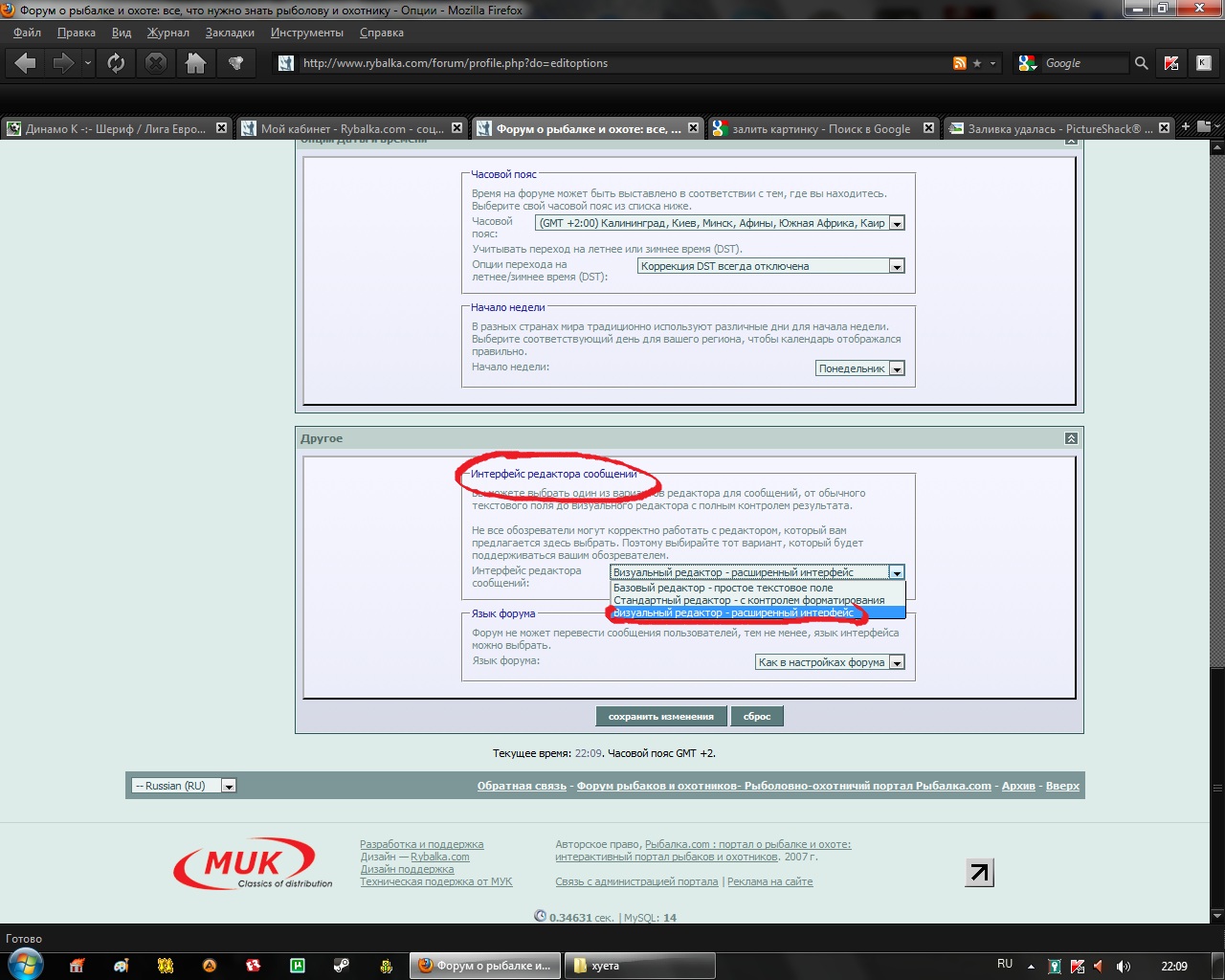
Task: Go forward with the Firefox forward arrow
Action: [63, 63]
